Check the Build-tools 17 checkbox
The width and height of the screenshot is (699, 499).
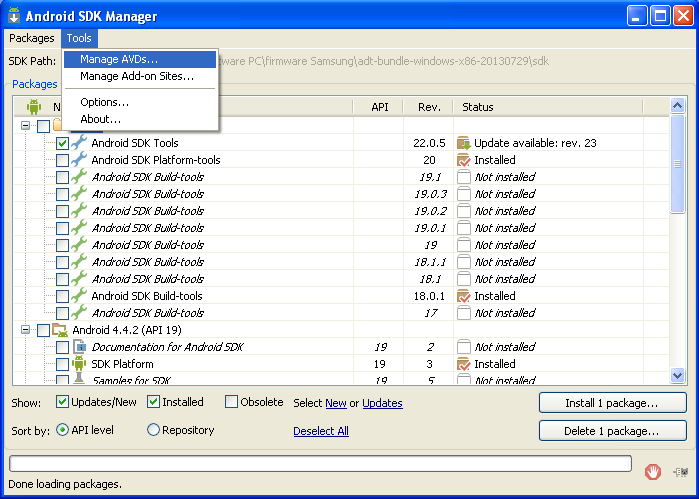(62, 313)
